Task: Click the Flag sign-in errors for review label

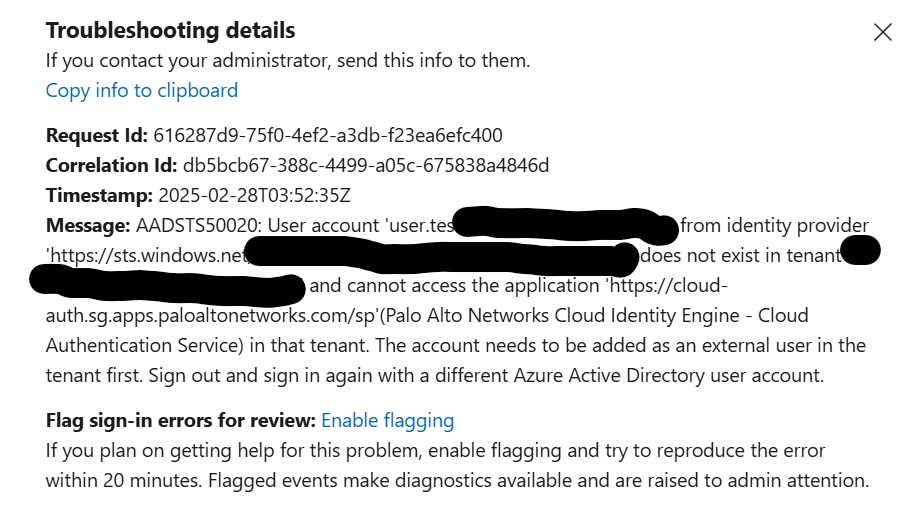Action: click(180, 421)
